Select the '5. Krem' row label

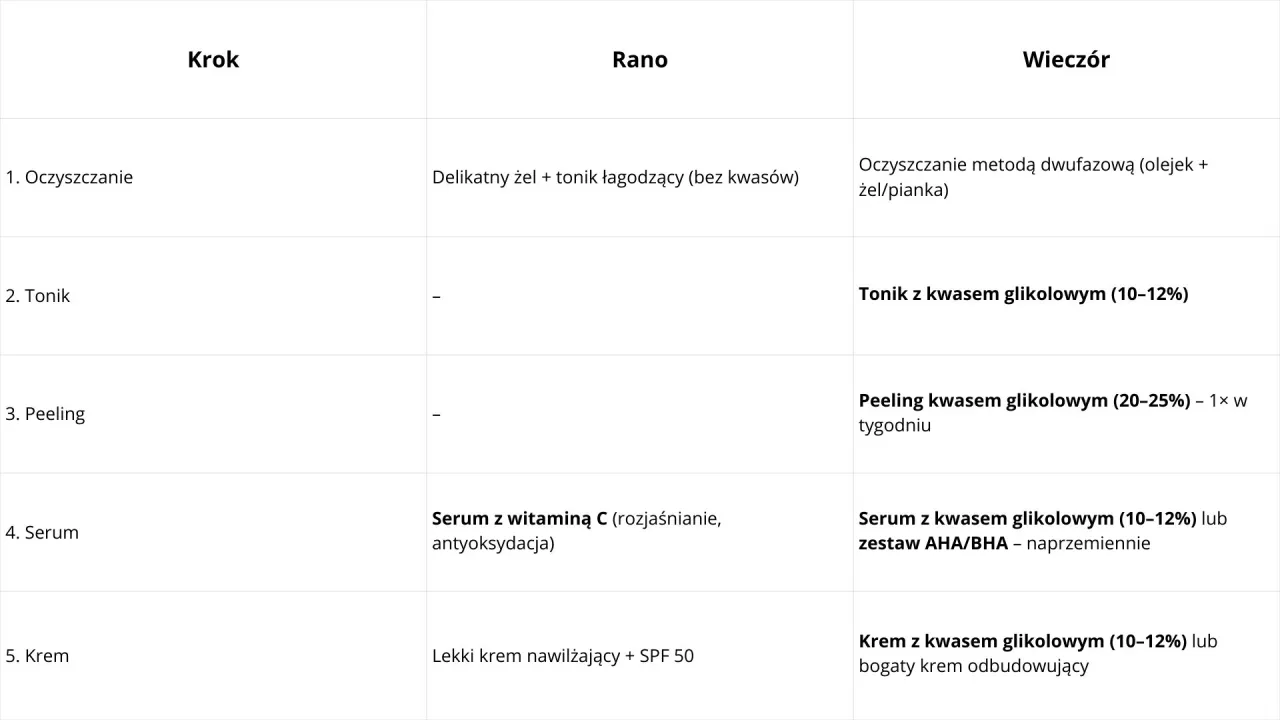pos(37,656)
